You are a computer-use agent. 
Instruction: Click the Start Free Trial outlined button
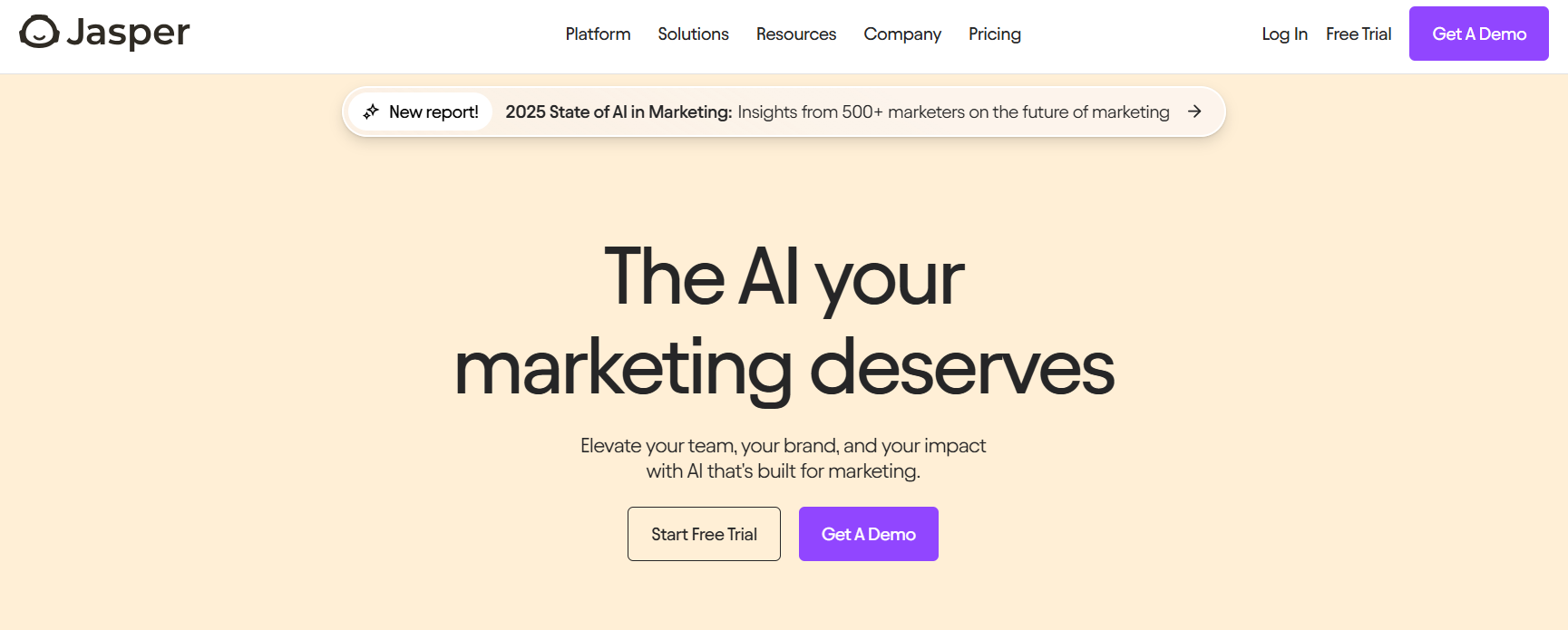point(704,534)
